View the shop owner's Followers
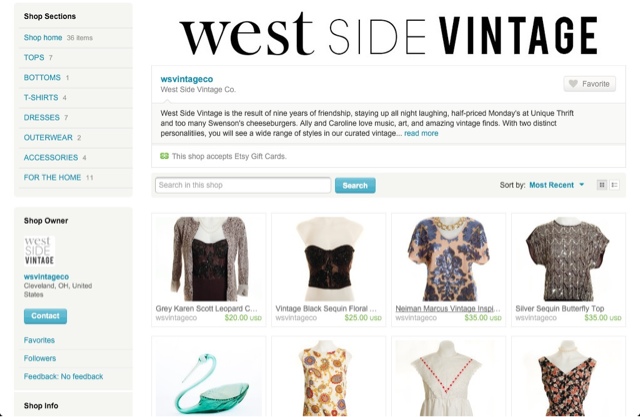Viewport: 640px width, 417px height. 40,358
